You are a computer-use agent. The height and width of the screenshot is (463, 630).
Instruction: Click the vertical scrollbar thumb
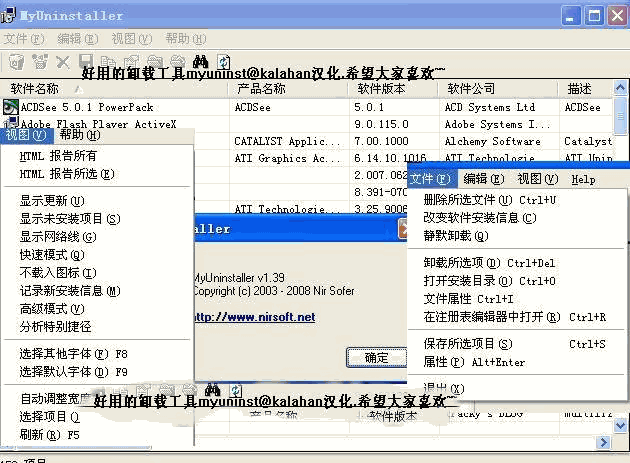[620, 115]
